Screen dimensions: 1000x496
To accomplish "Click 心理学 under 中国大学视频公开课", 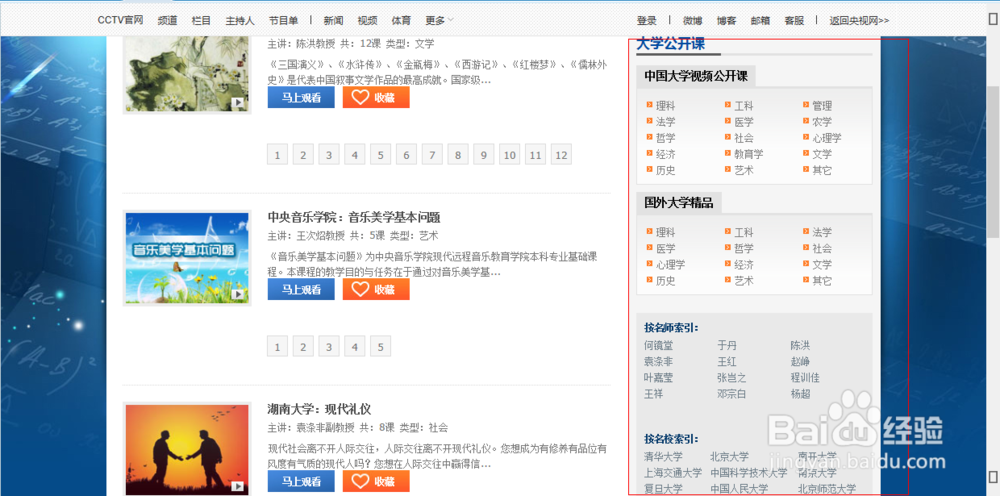I will [x=827, y=138].
